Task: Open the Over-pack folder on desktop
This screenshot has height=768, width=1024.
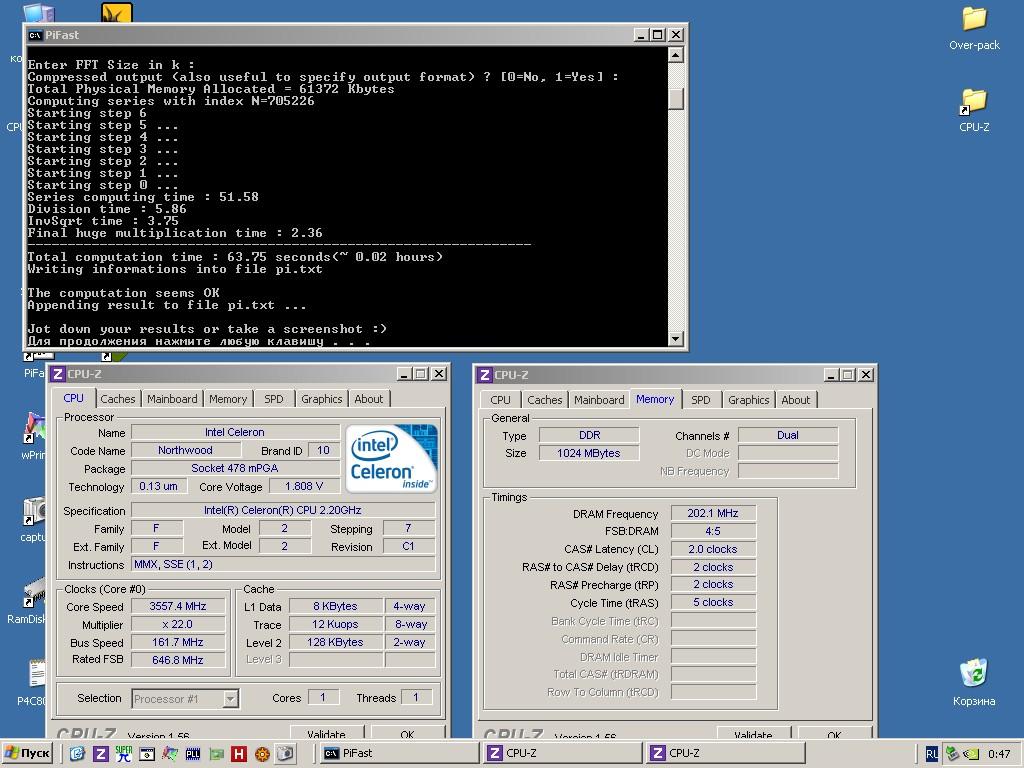Action: pyautogui.click(x=974, y=28)
